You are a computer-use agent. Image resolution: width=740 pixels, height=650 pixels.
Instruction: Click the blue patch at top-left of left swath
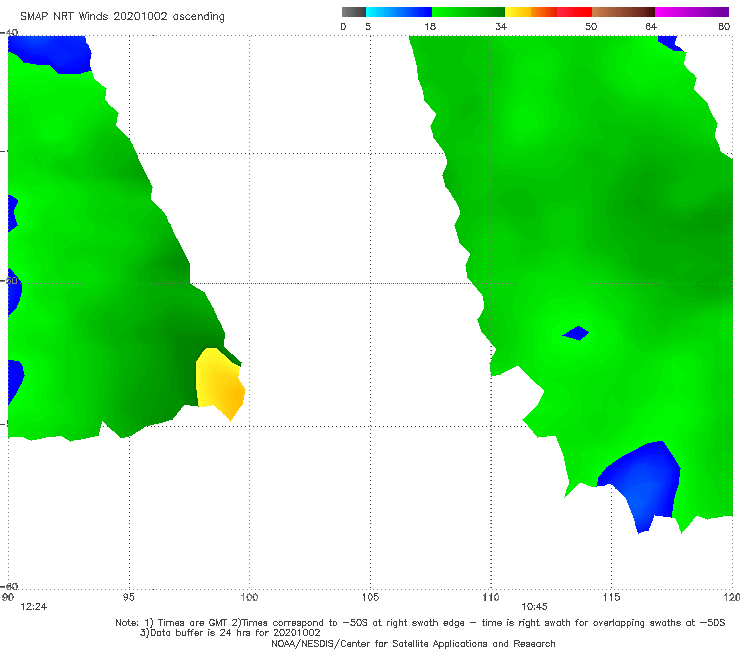click(x=52, y=53)
